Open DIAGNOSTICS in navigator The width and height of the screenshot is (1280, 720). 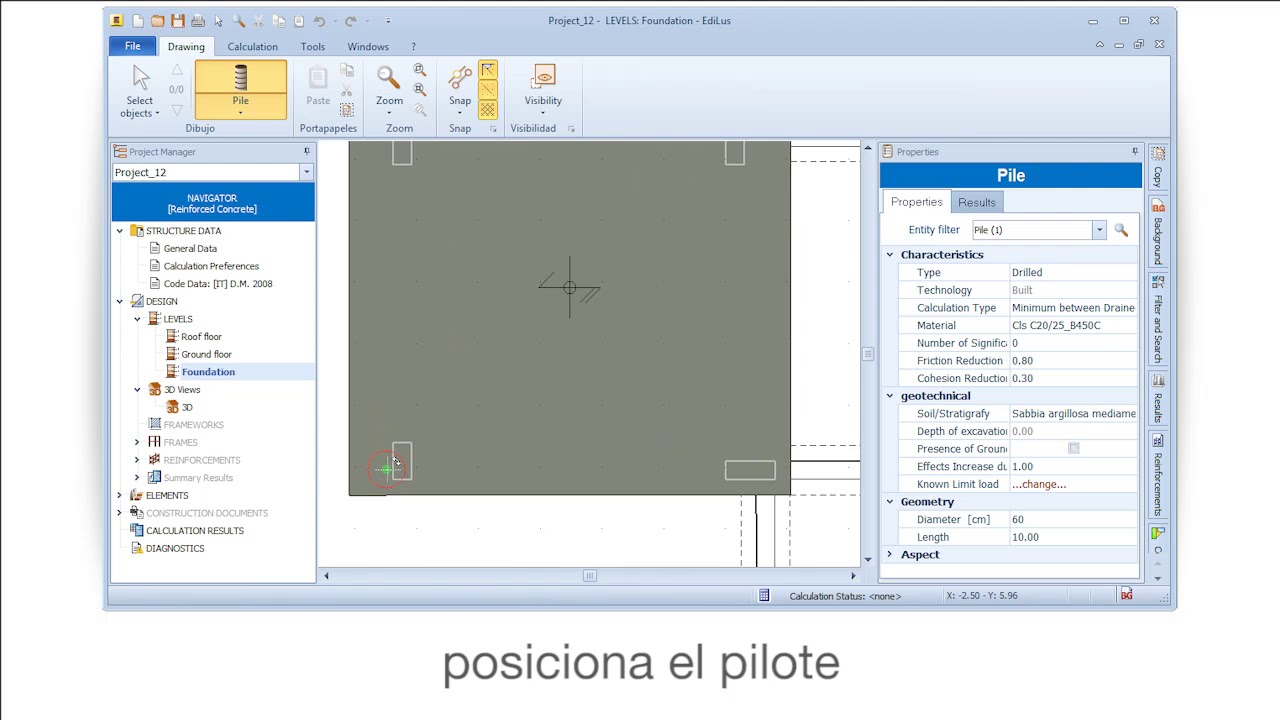175,548
